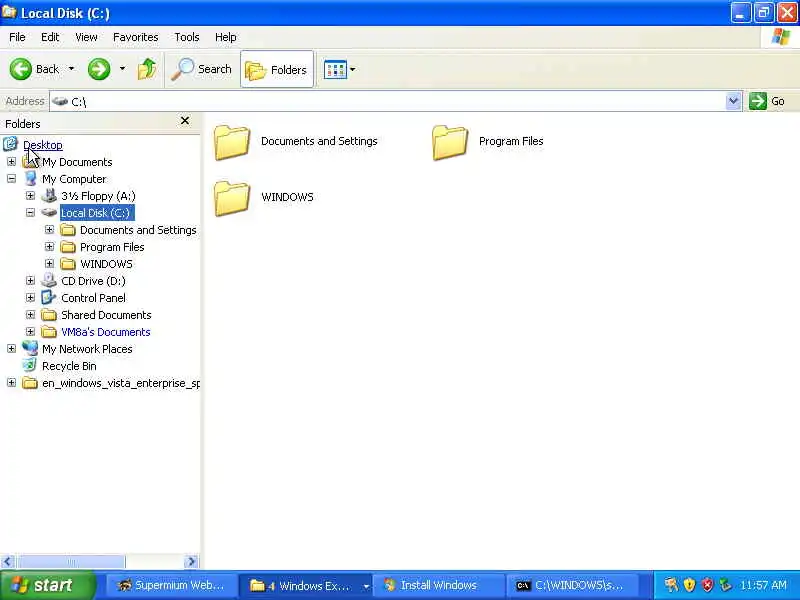
Task: Click the Recycle Bin icon in the tree
Action: click(x=30, y=365)
